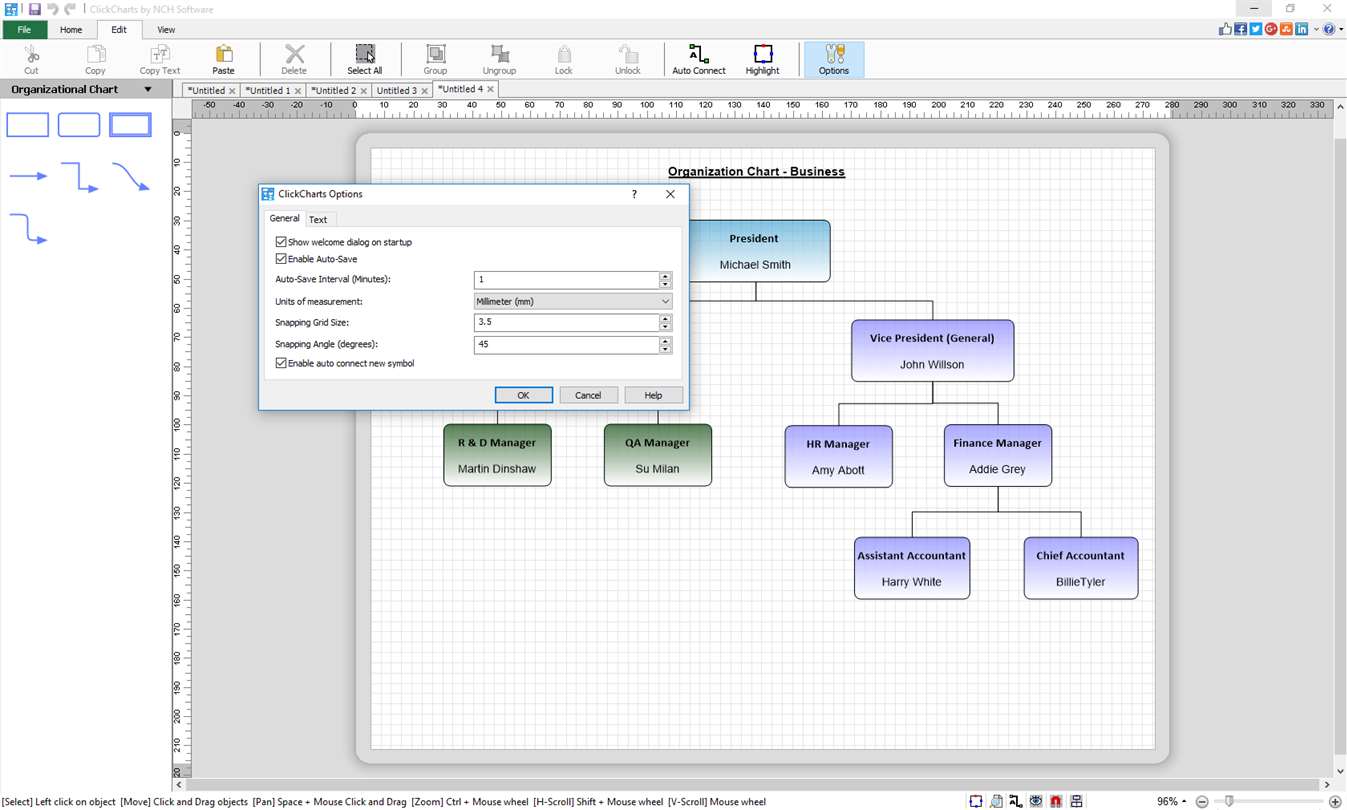Click the eye icon in status bar
Screen dimensions: 1347x810
[x=1036, y=801]
